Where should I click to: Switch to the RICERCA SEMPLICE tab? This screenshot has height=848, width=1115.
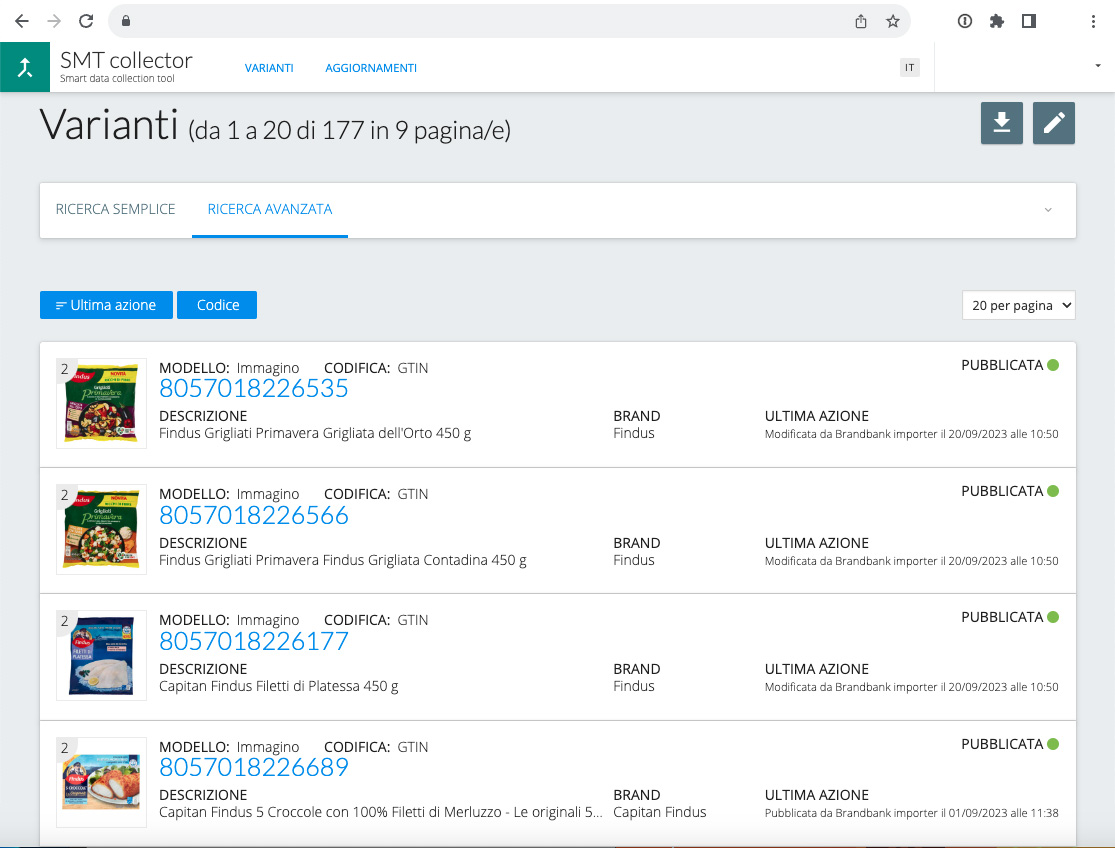click(115, 209)
